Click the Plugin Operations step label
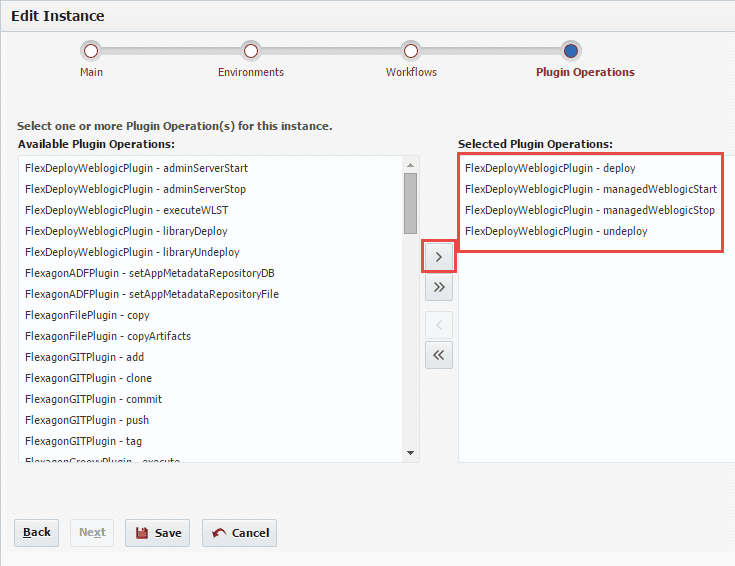This screenshot has height=566, width=735. (x=585, y=72)
